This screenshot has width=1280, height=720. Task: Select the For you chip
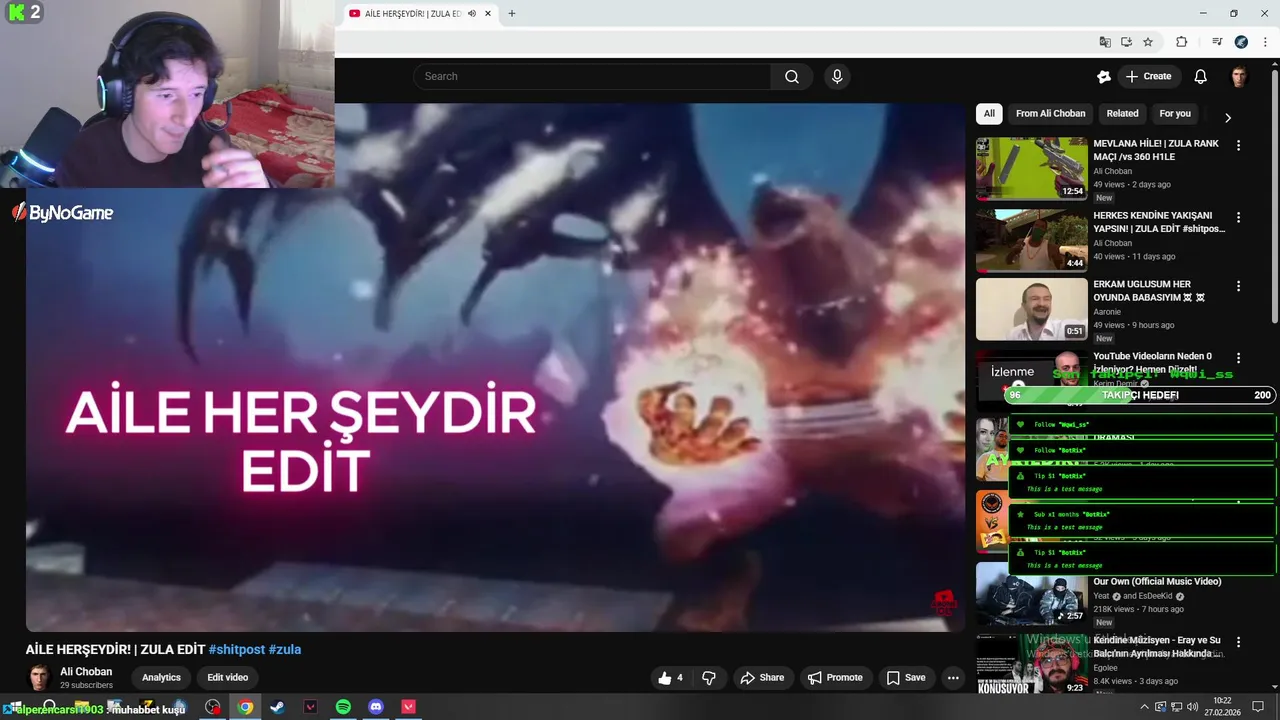pos(1175,114)
